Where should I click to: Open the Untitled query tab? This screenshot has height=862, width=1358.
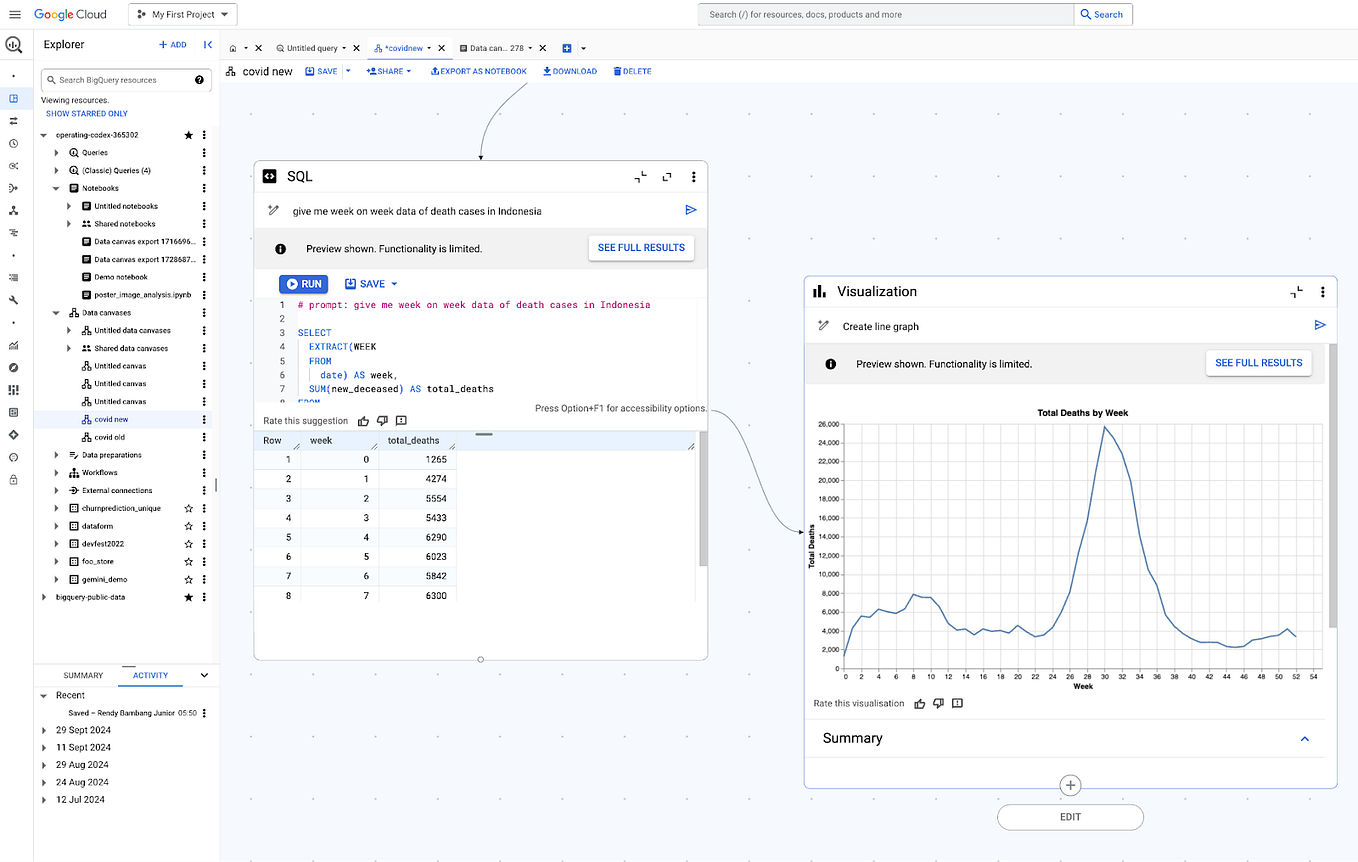click(314, 47)
